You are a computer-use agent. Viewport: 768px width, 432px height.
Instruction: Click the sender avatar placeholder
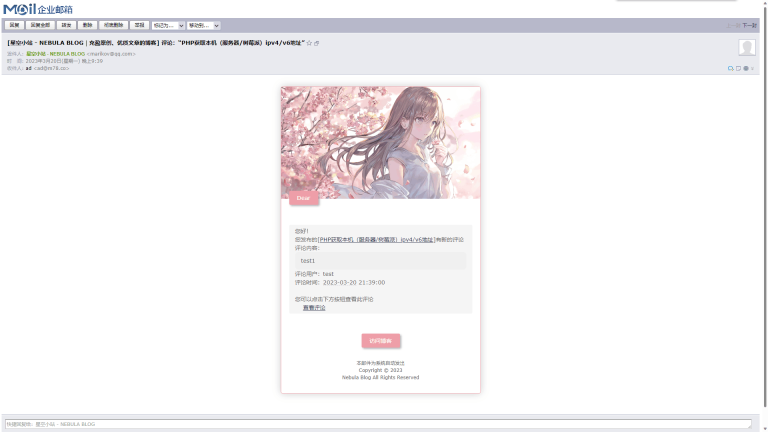tap(746, 48)
